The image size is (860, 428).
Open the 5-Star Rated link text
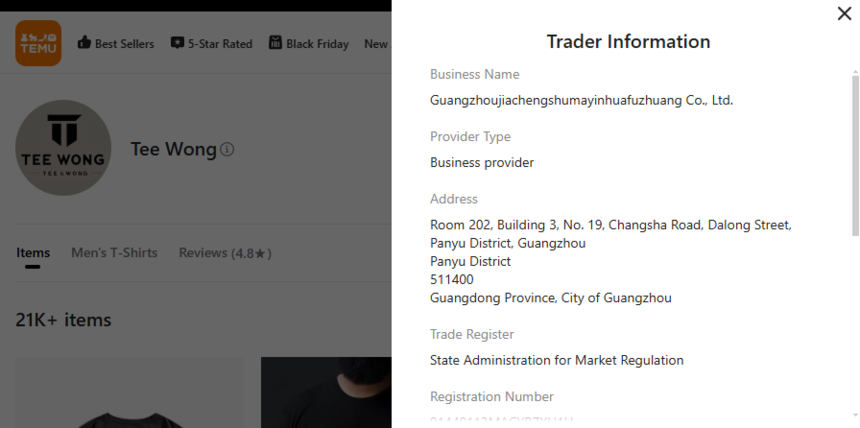[x=220, y=44]
